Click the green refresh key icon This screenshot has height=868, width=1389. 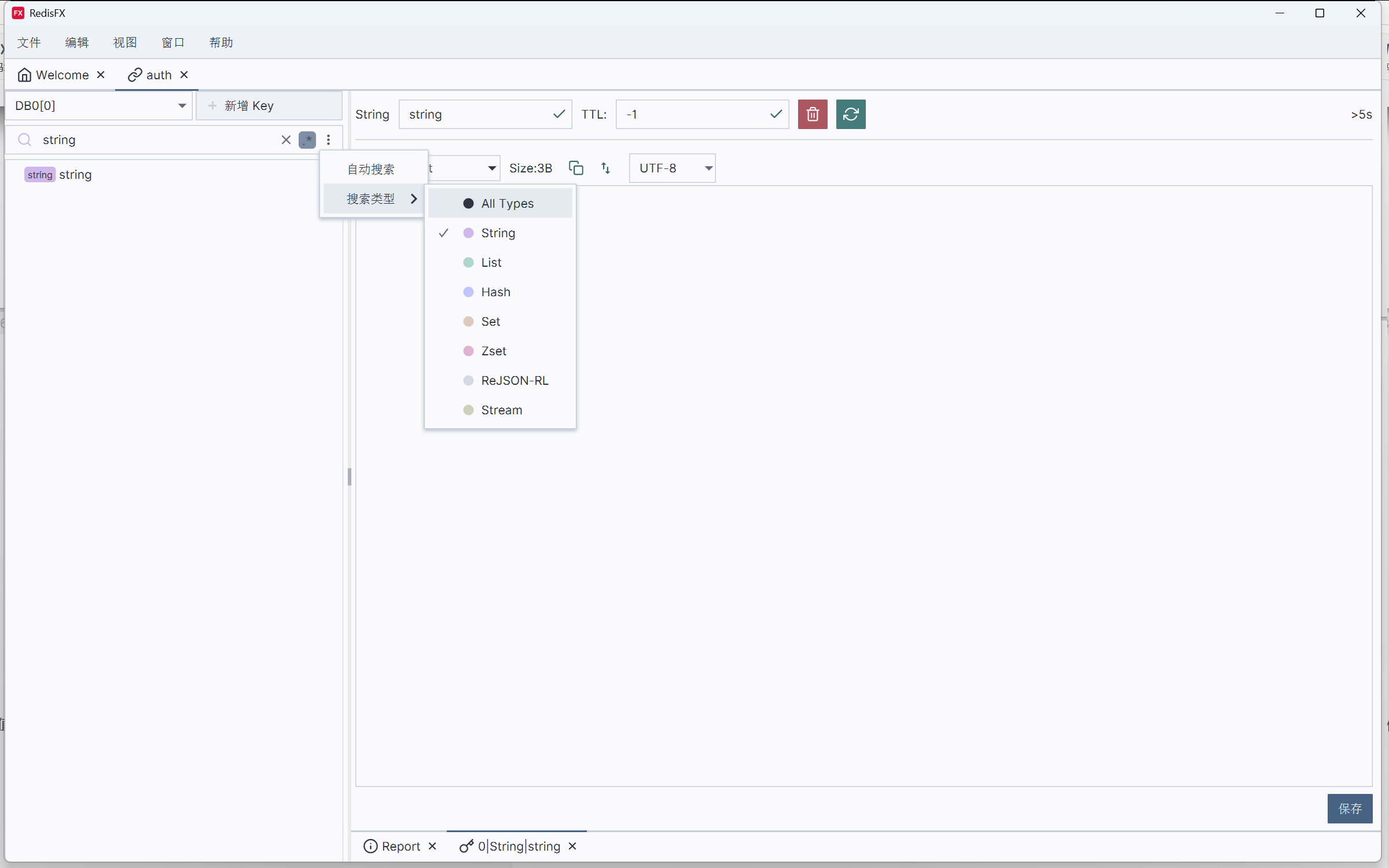850,114
